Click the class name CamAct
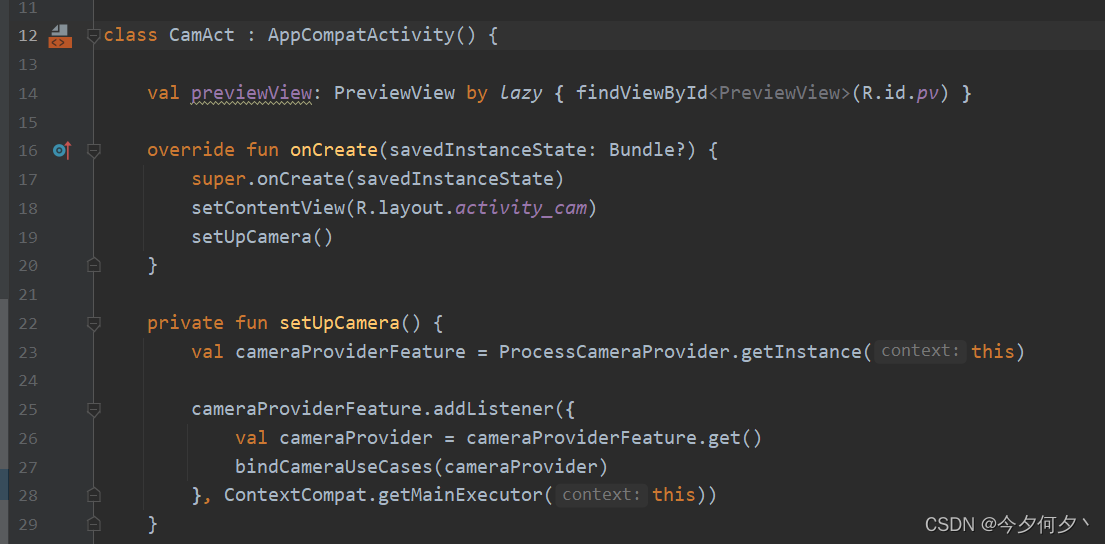Screen dimensions: 1105x544 (202, 35)
